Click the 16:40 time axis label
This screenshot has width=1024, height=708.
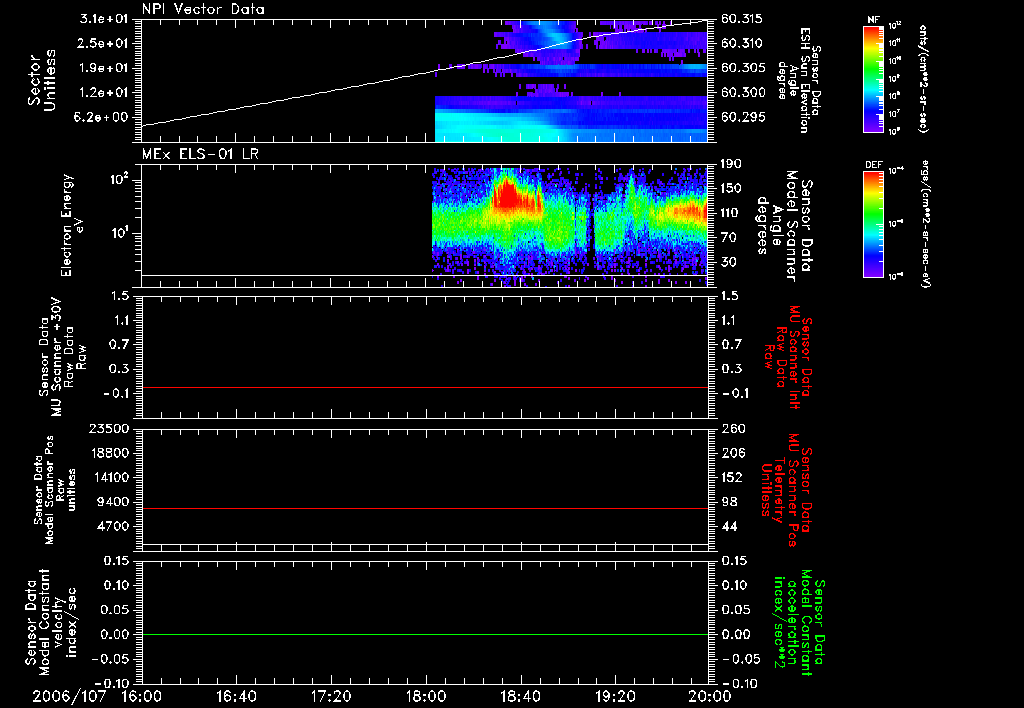point(236,696)
